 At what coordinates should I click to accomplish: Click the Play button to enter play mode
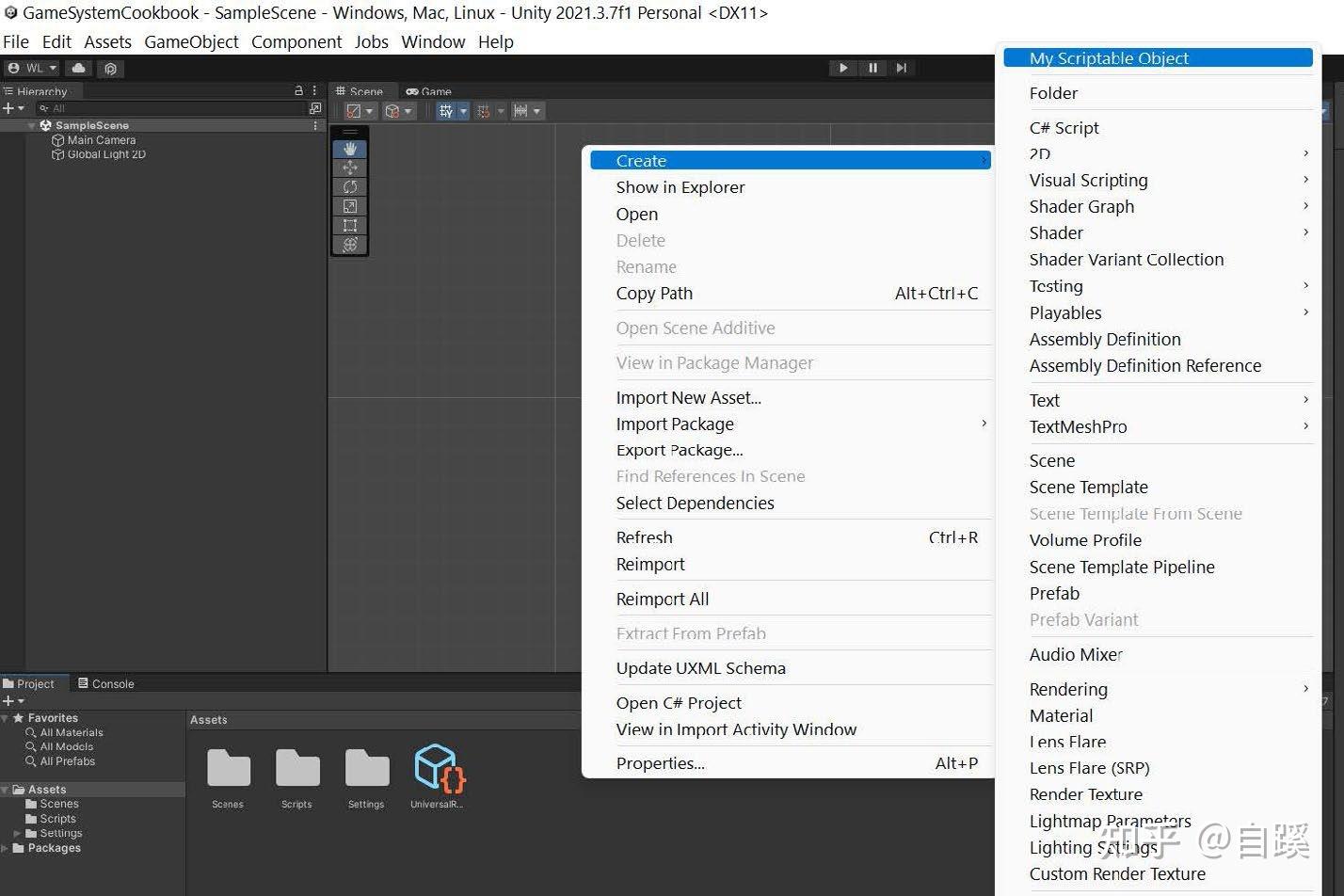point(841,67)
